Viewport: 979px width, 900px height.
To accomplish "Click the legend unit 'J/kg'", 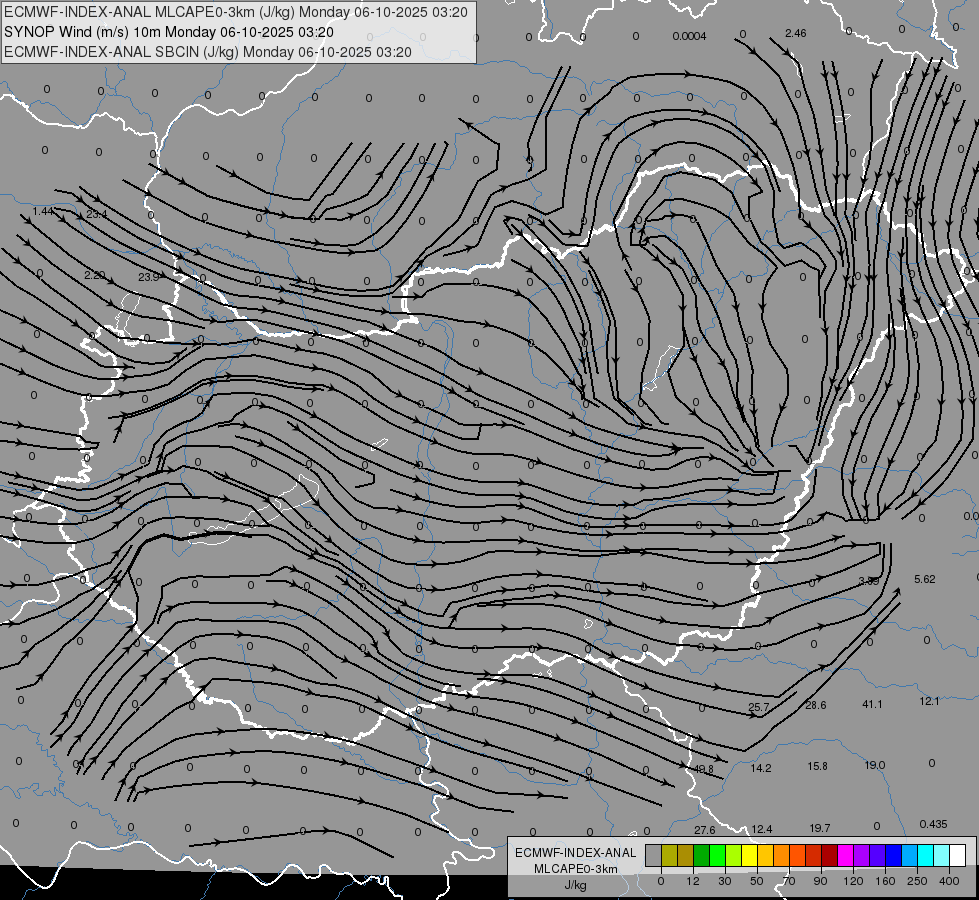I will pos(576,885).
